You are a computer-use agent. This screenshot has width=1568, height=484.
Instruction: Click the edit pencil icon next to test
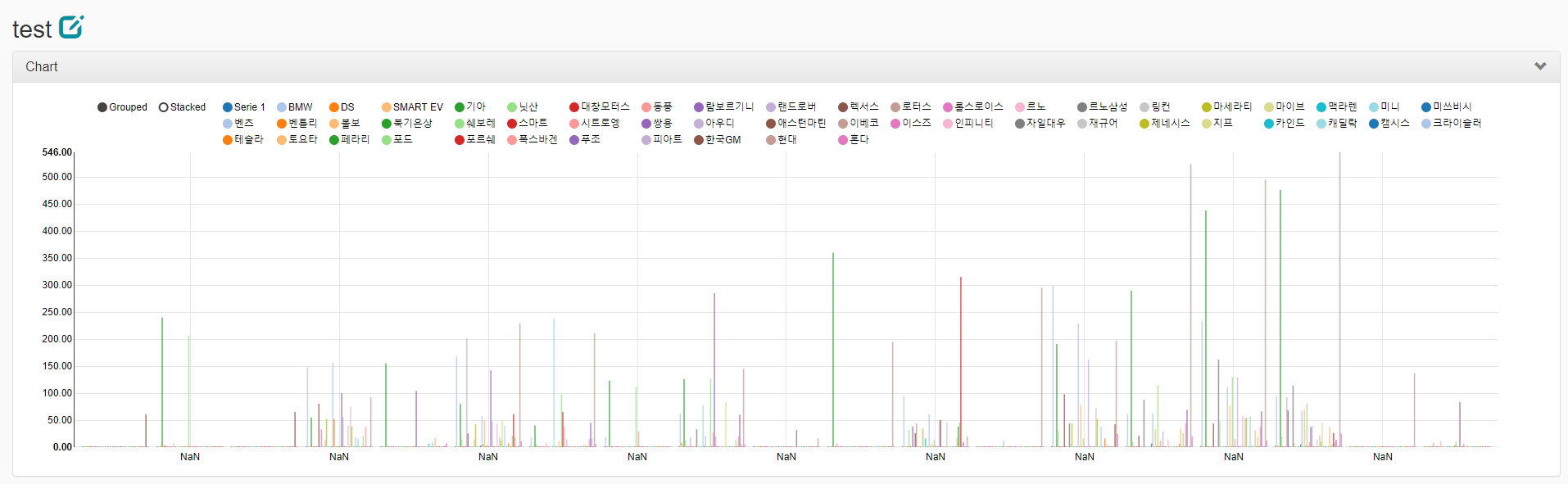[71, 27]
